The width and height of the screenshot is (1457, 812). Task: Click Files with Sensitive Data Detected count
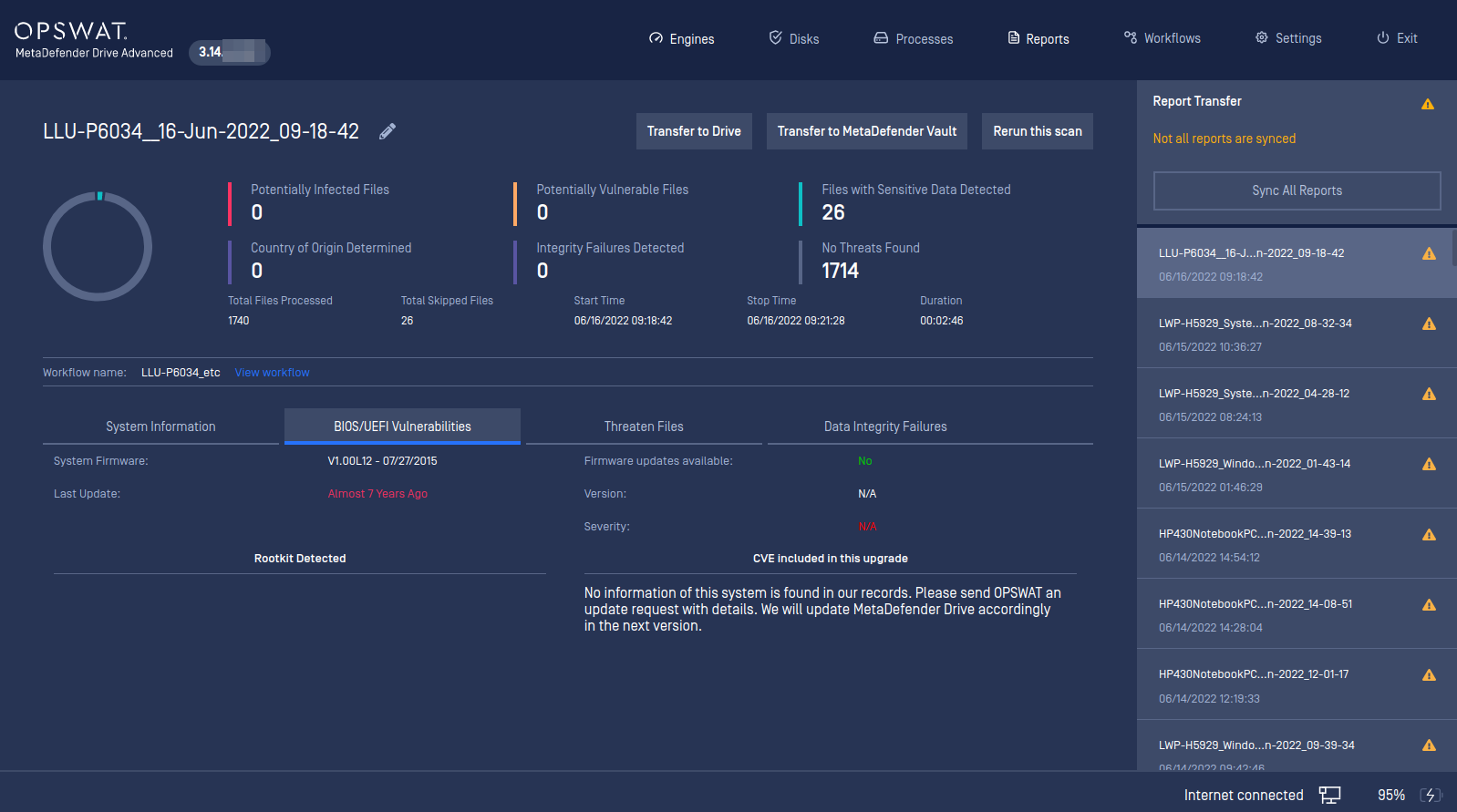[833, 212]
